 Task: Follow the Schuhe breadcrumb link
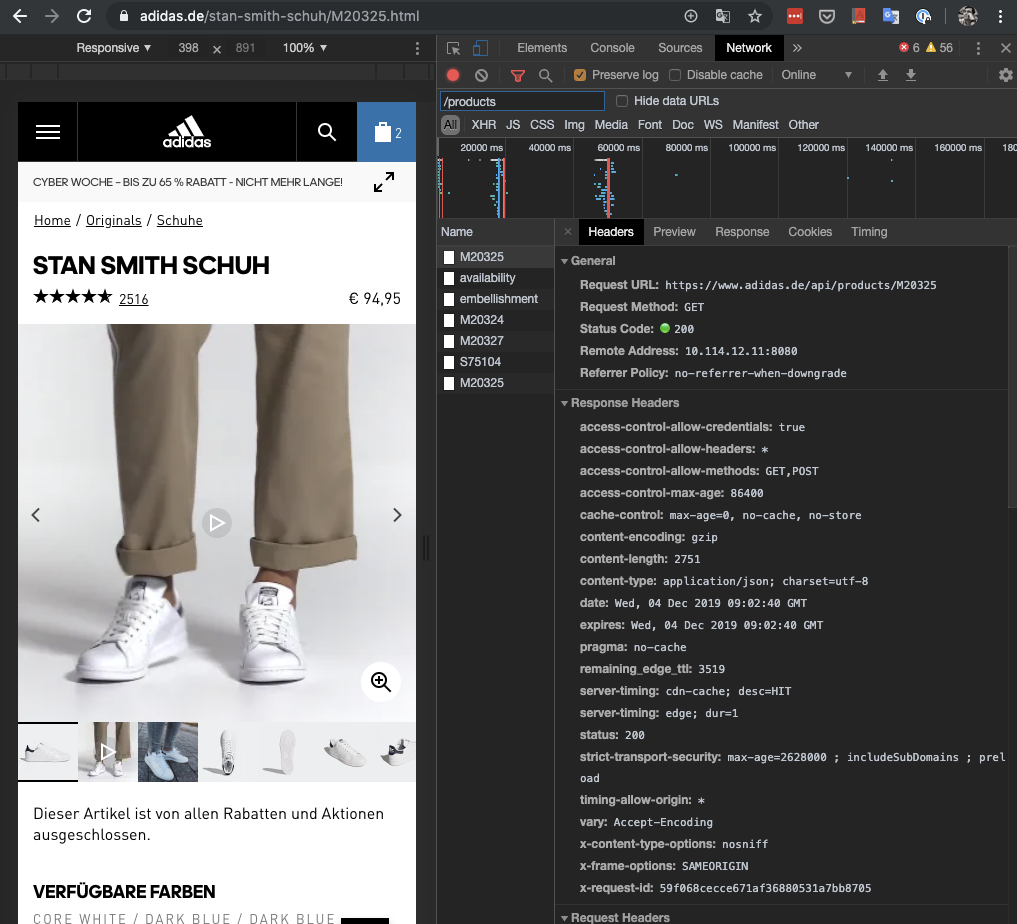180,220
